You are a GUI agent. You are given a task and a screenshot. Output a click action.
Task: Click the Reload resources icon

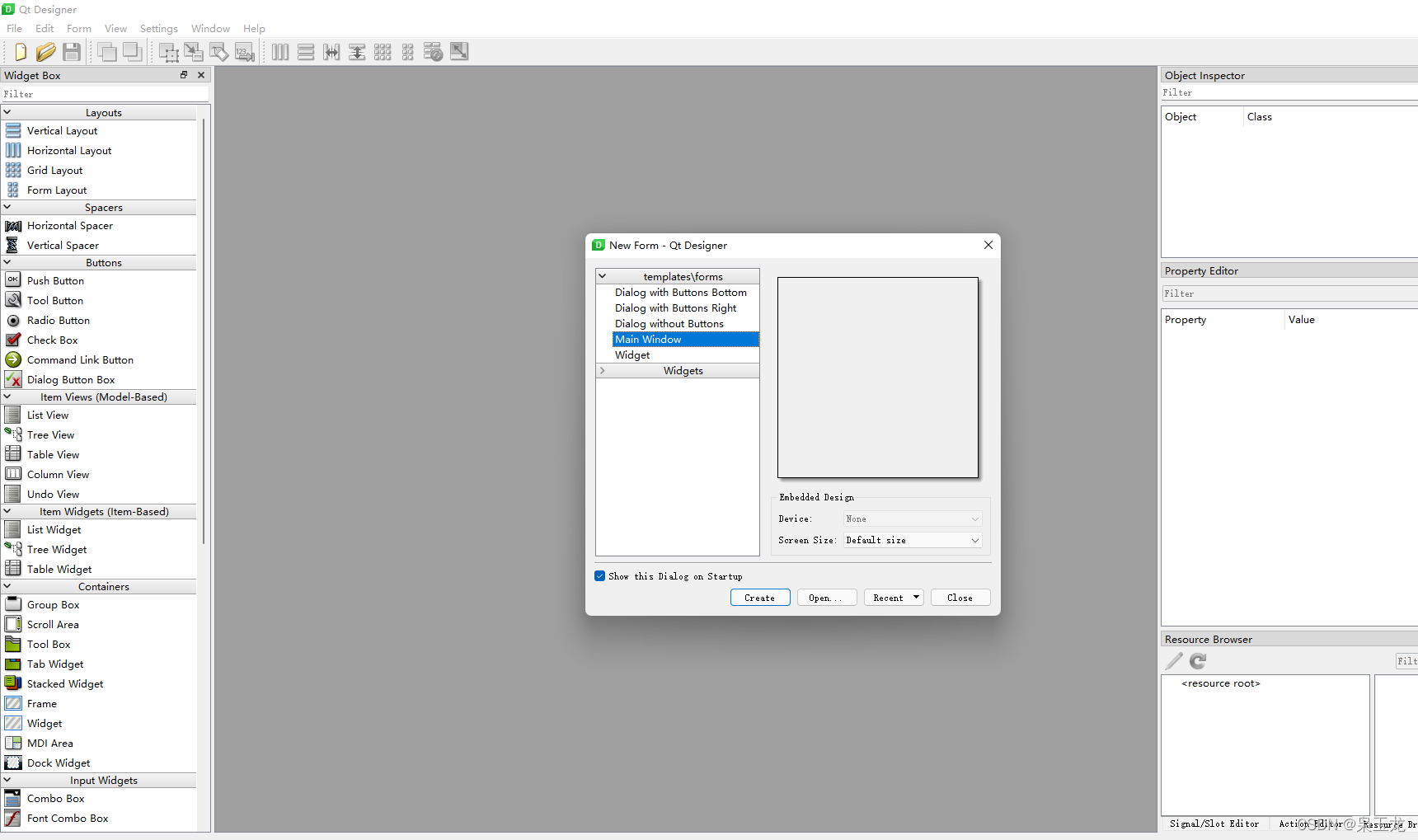pos(1198,661)
